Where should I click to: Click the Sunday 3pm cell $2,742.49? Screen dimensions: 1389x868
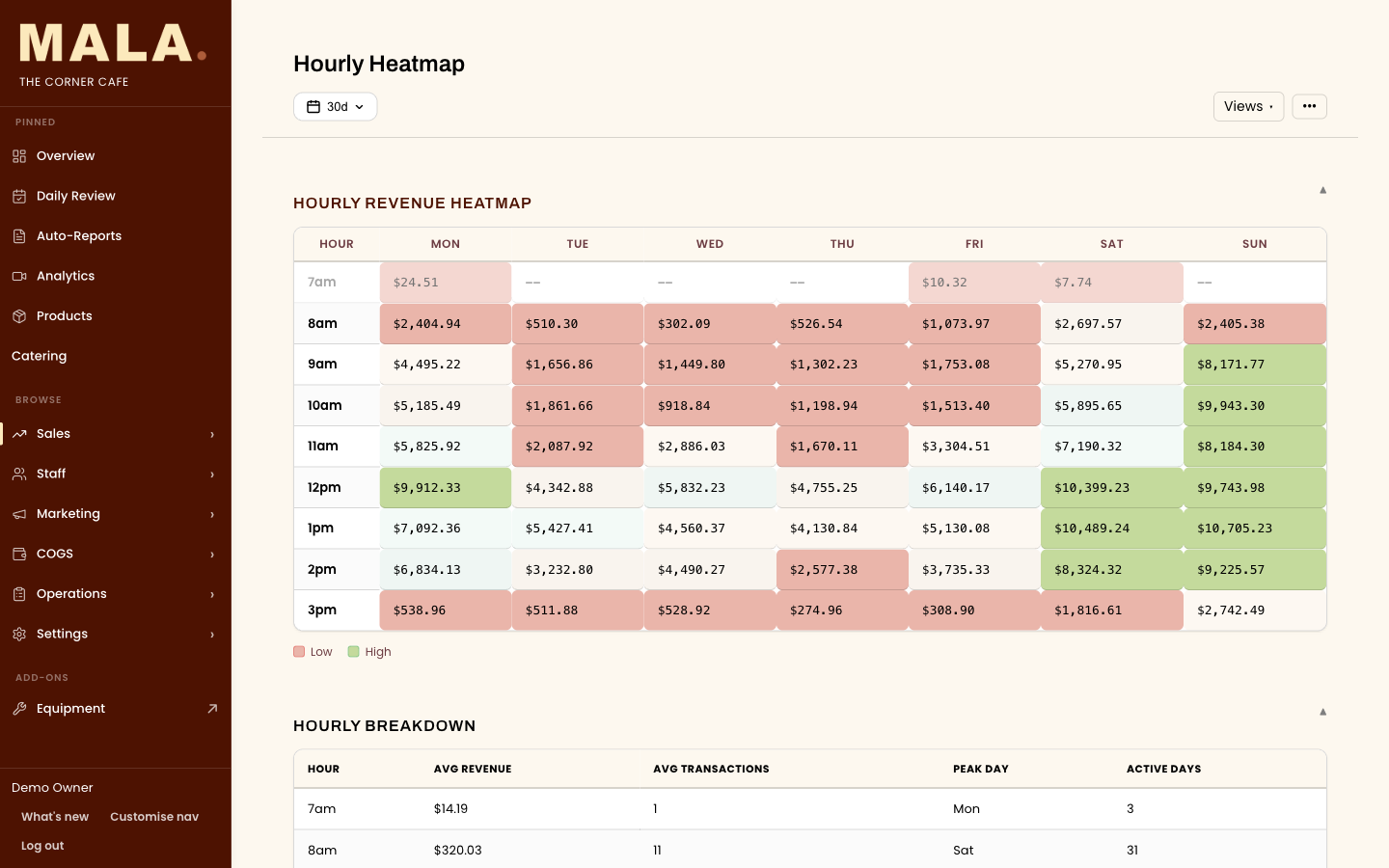click(1255, 610)
